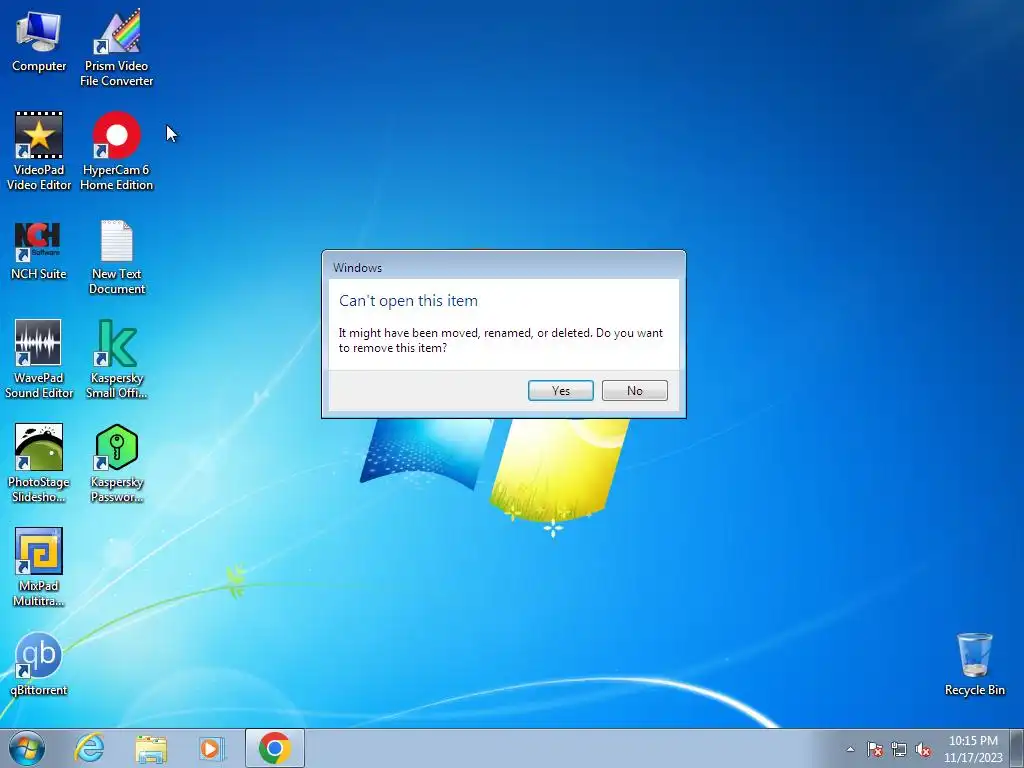Image resolution: width=1024 pixels, height=768 pixels.
Task: Select the New Text Document file
Action: (116, 257)
